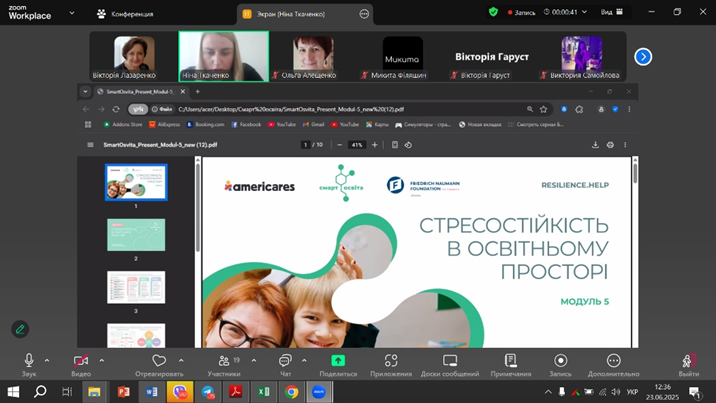This screenshot has height=403, width=716.
Task: Switch to Экран (Ніна Ткаченко) tab
Action: (291, 14)
